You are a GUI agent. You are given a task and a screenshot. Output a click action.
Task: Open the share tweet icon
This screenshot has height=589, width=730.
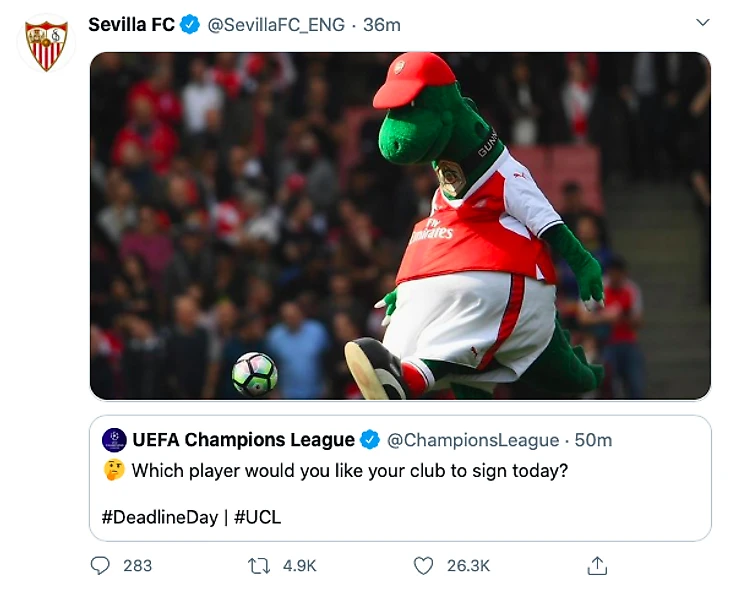click(597, 565)
